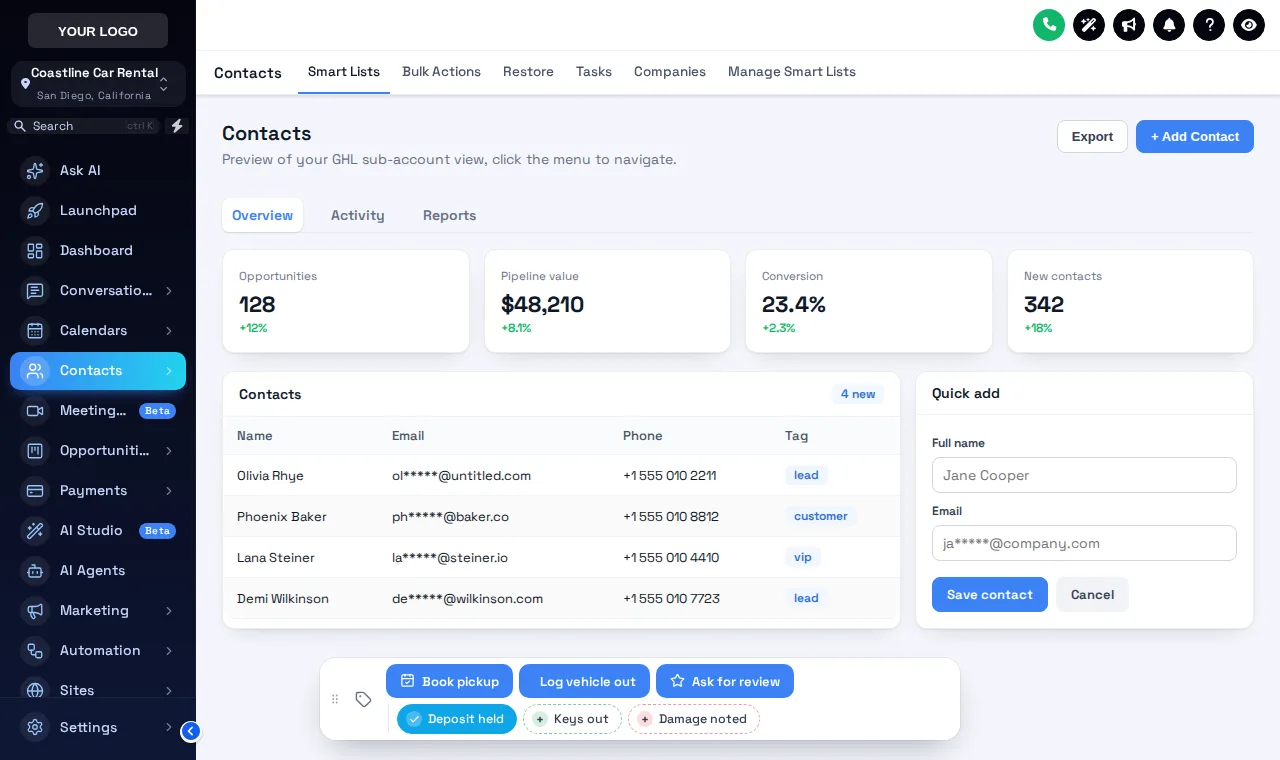This screenshot has height=760, width=1280.
Task: Switch to the Reports tab
Action: [449, 215]
